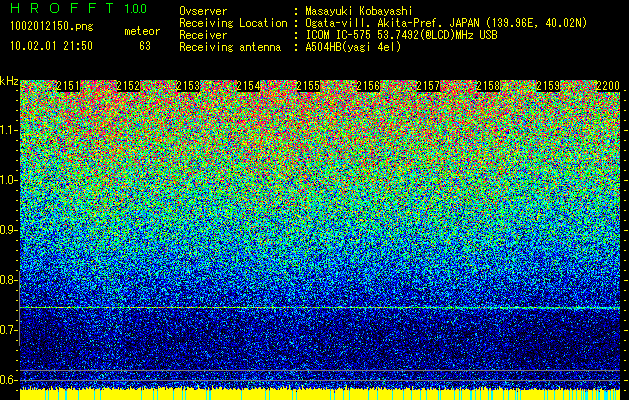Click the 2154 time marker
This screenshot has height=400, width=629.
tap(248, 86)
